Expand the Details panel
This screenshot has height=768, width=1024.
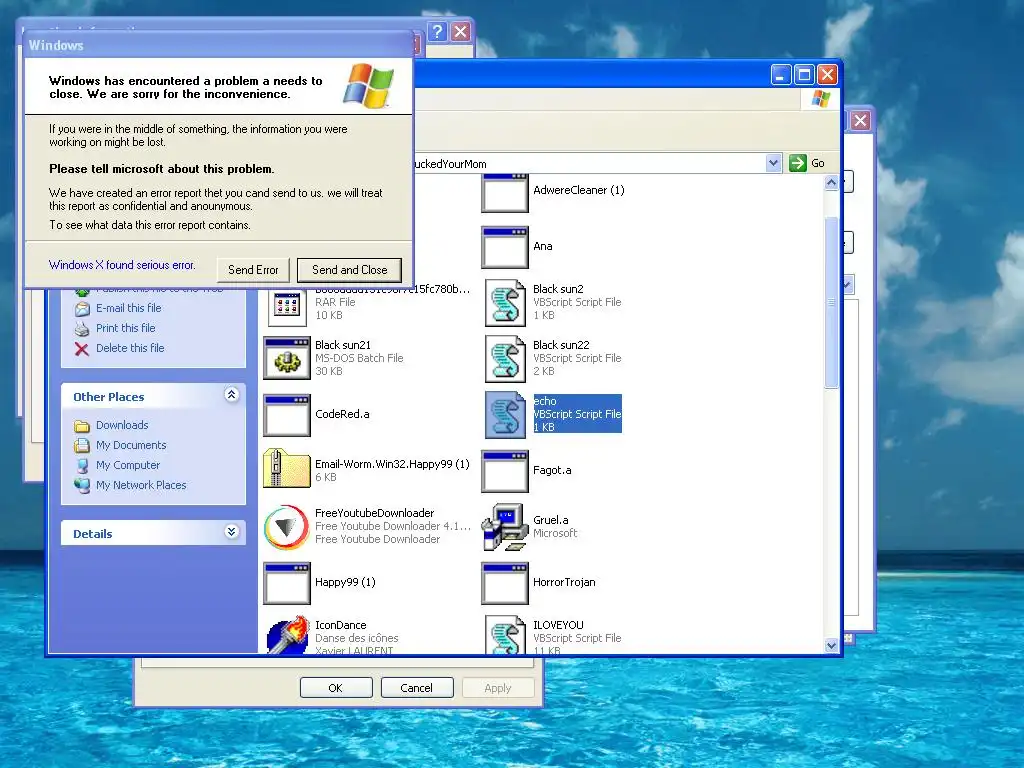[x=231, y=532]
